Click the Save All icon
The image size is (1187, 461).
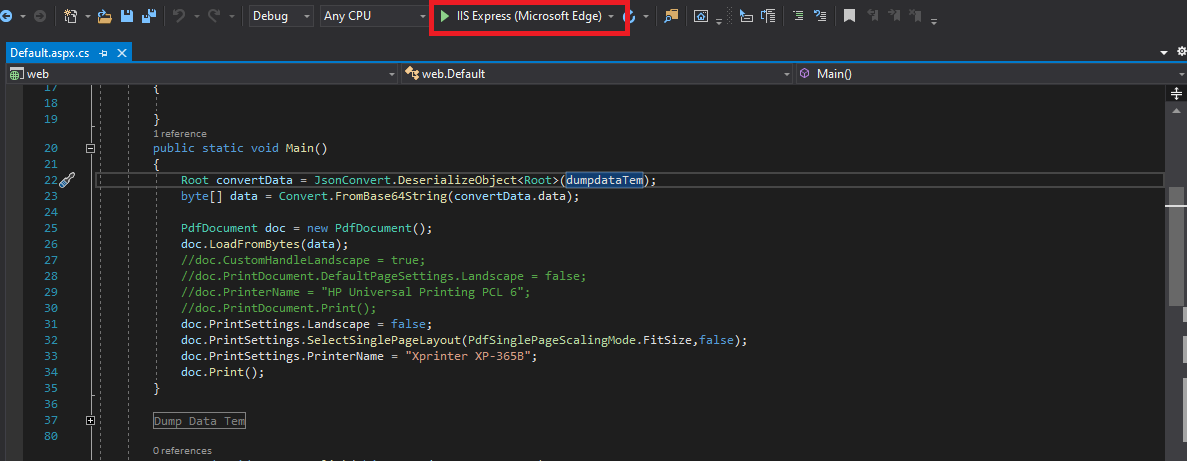pos(149,16)
